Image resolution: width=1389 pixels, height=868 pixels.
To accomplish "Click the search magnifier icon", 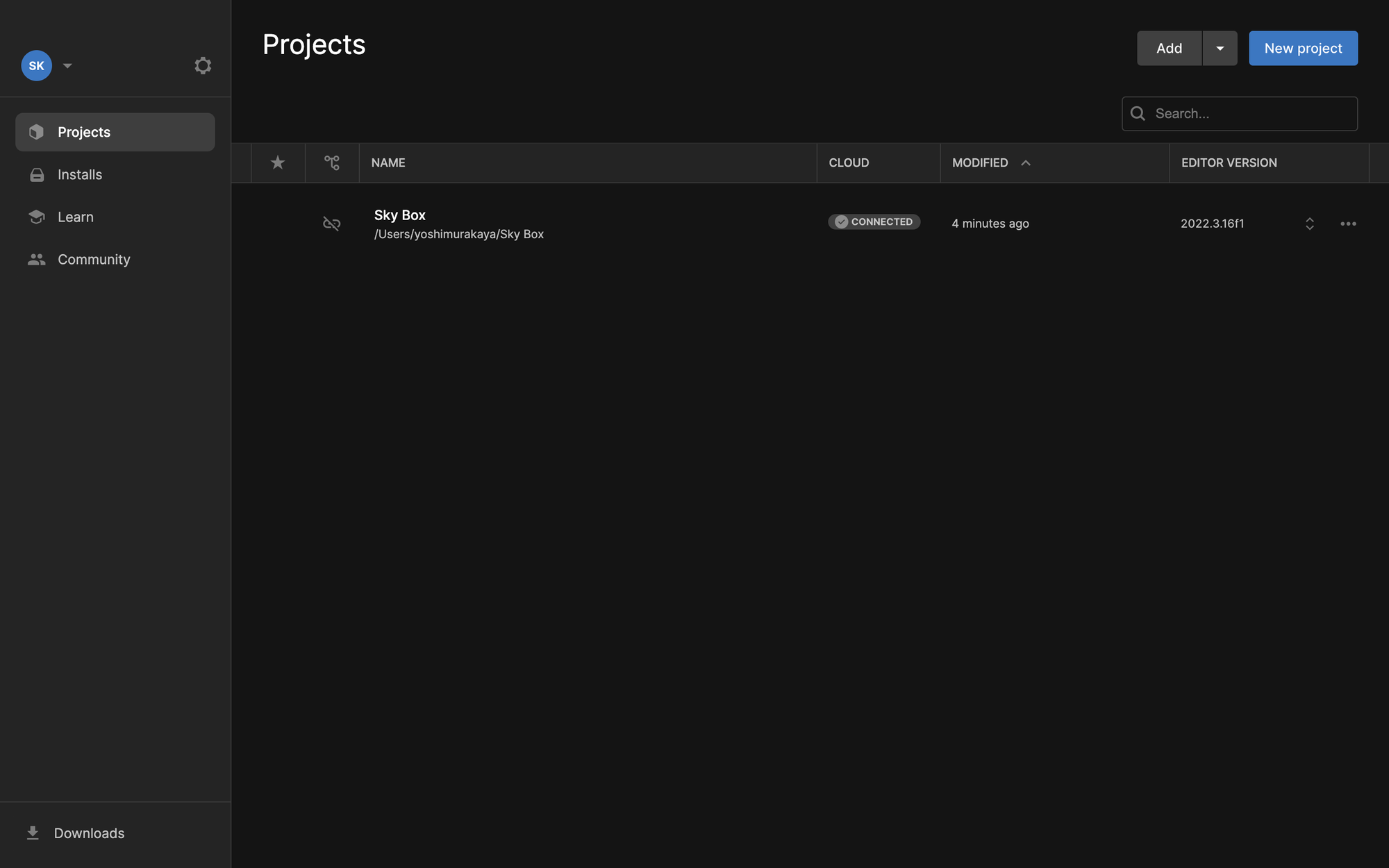I will (x=1138, y=113).
